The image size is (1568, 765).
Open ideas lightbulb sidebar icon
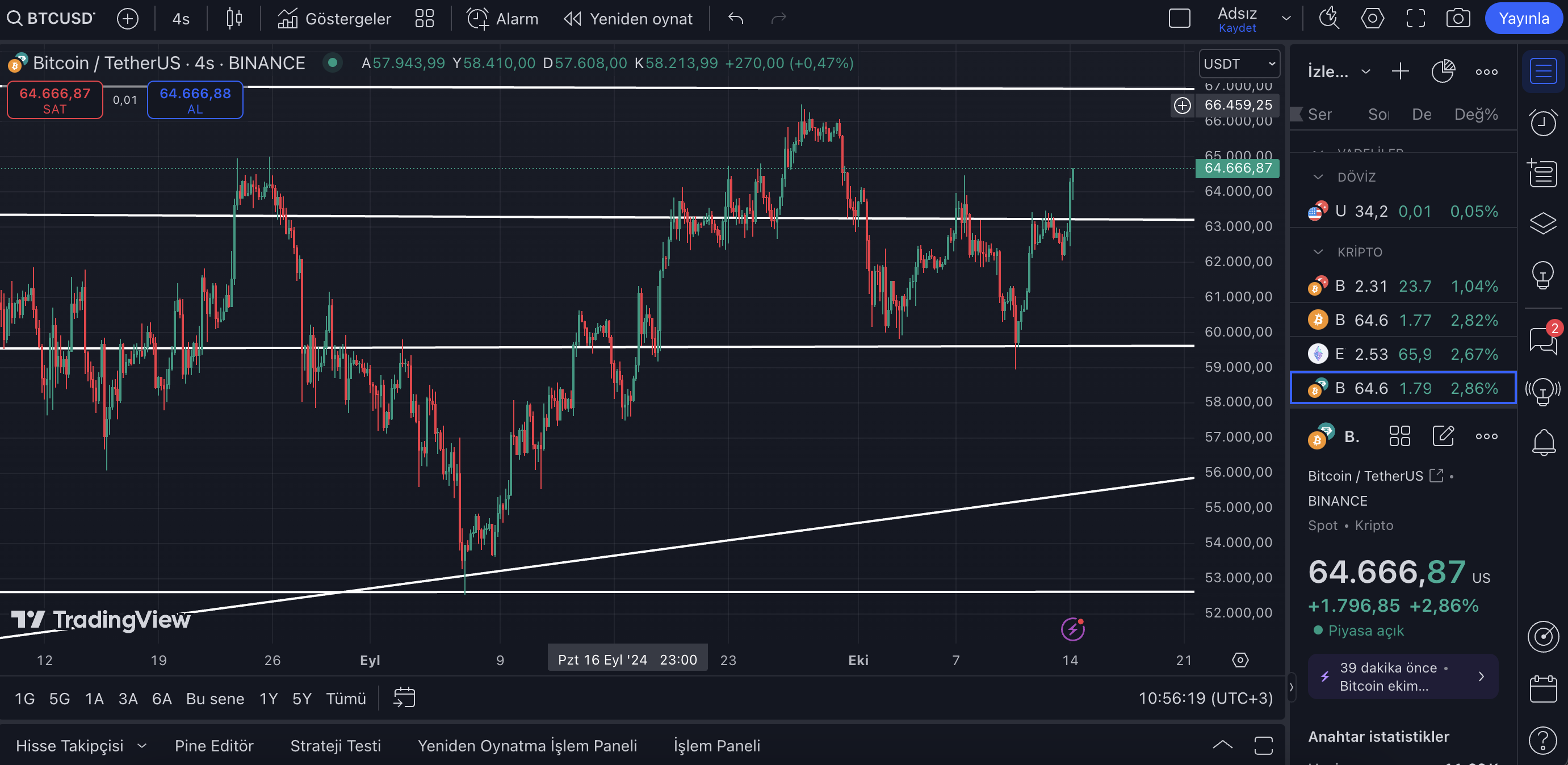tap(1543, 275)
